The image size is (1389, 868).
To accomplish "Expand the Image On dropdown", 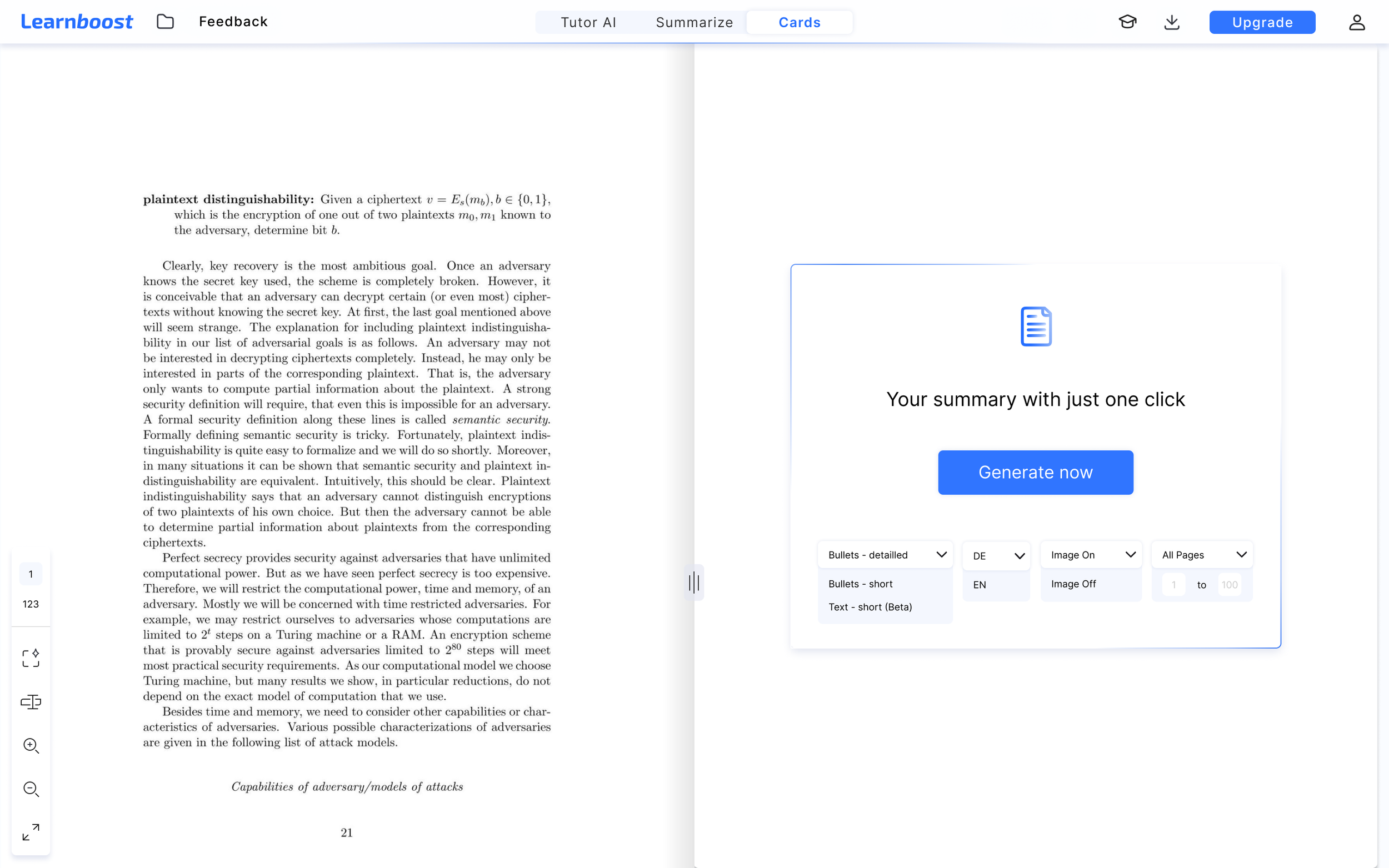I will click(1091, 554).
